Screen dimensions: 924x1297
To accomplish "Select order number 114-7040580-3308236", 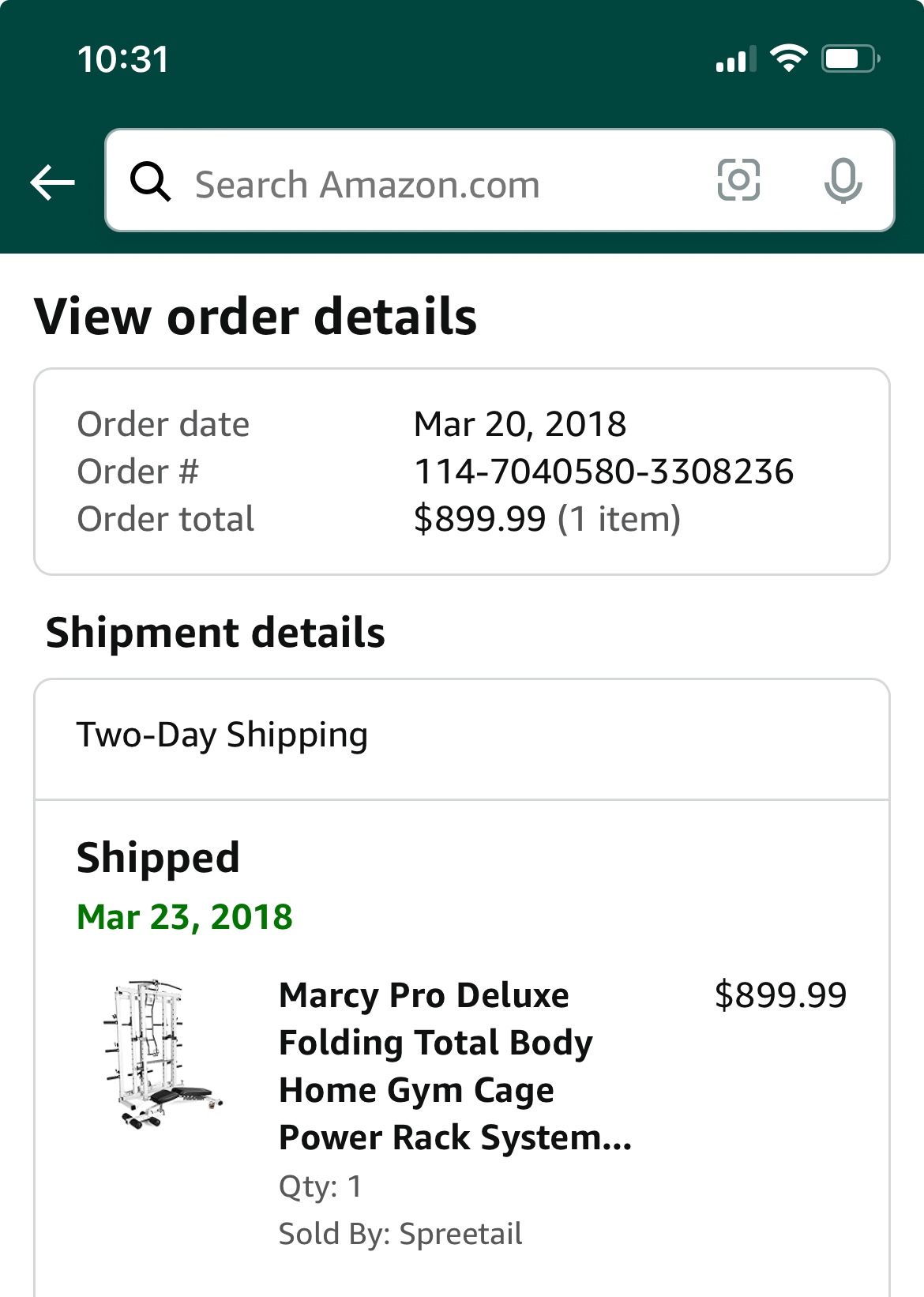I will click(x=603, y=472).
